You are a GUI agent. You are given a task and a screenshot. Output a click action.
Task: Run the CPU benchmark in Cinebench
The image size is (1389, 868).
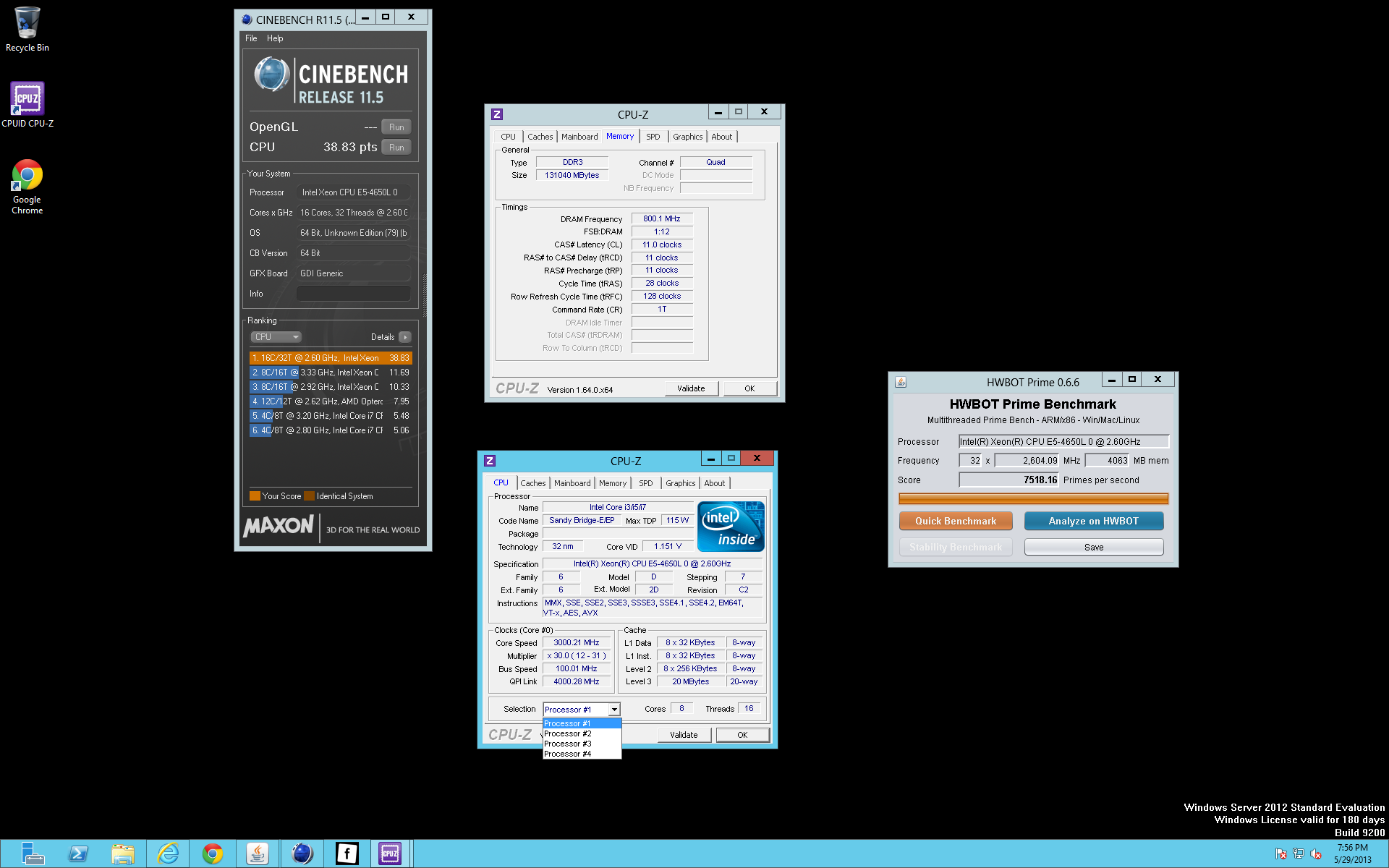[x=396, y=147]
